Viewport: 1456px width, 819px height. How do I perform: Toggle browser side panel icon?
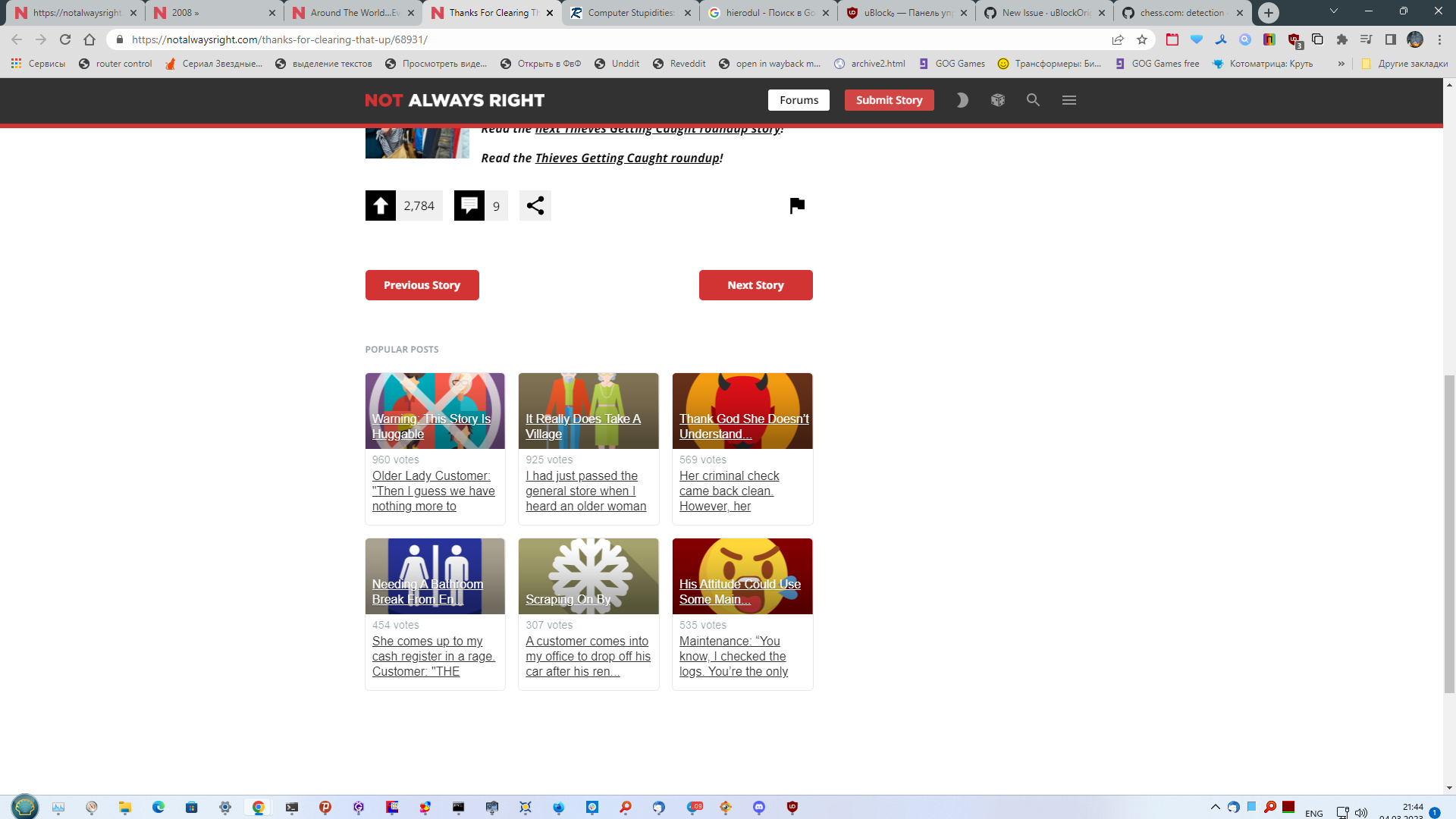click(1390, 39)
